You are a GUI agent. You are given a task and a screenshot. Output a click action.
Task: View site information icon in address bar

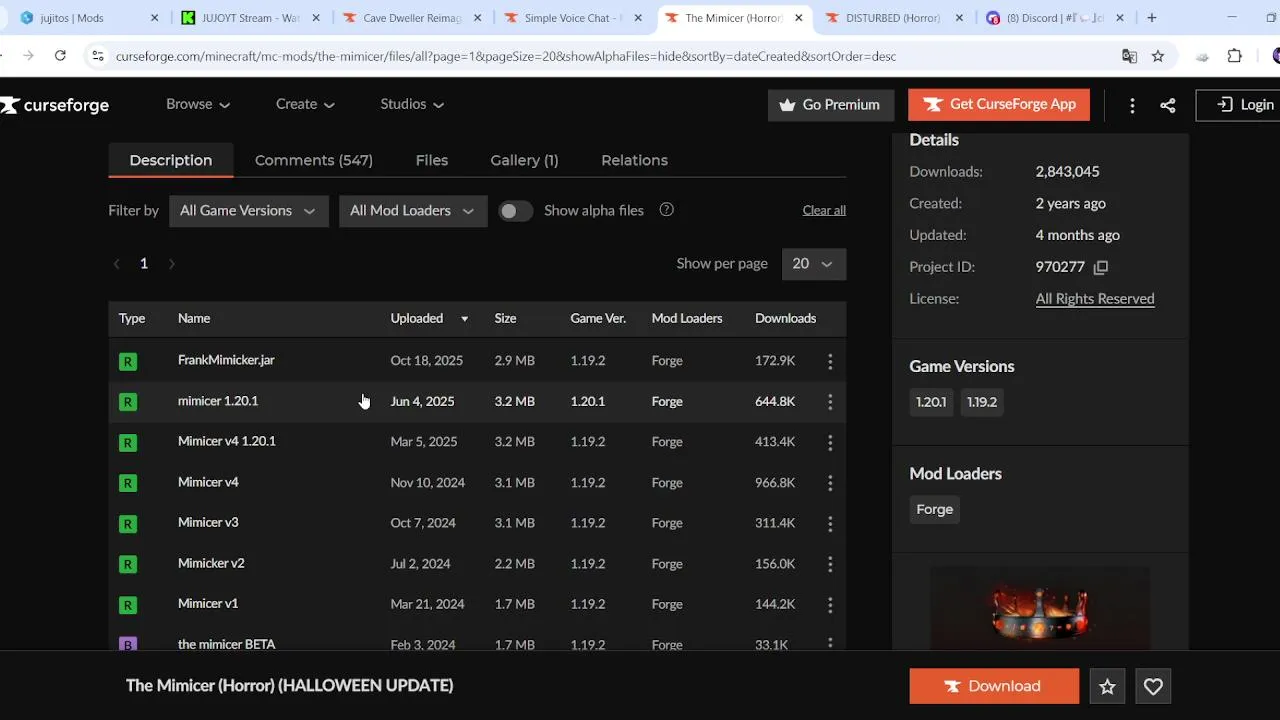97,56
